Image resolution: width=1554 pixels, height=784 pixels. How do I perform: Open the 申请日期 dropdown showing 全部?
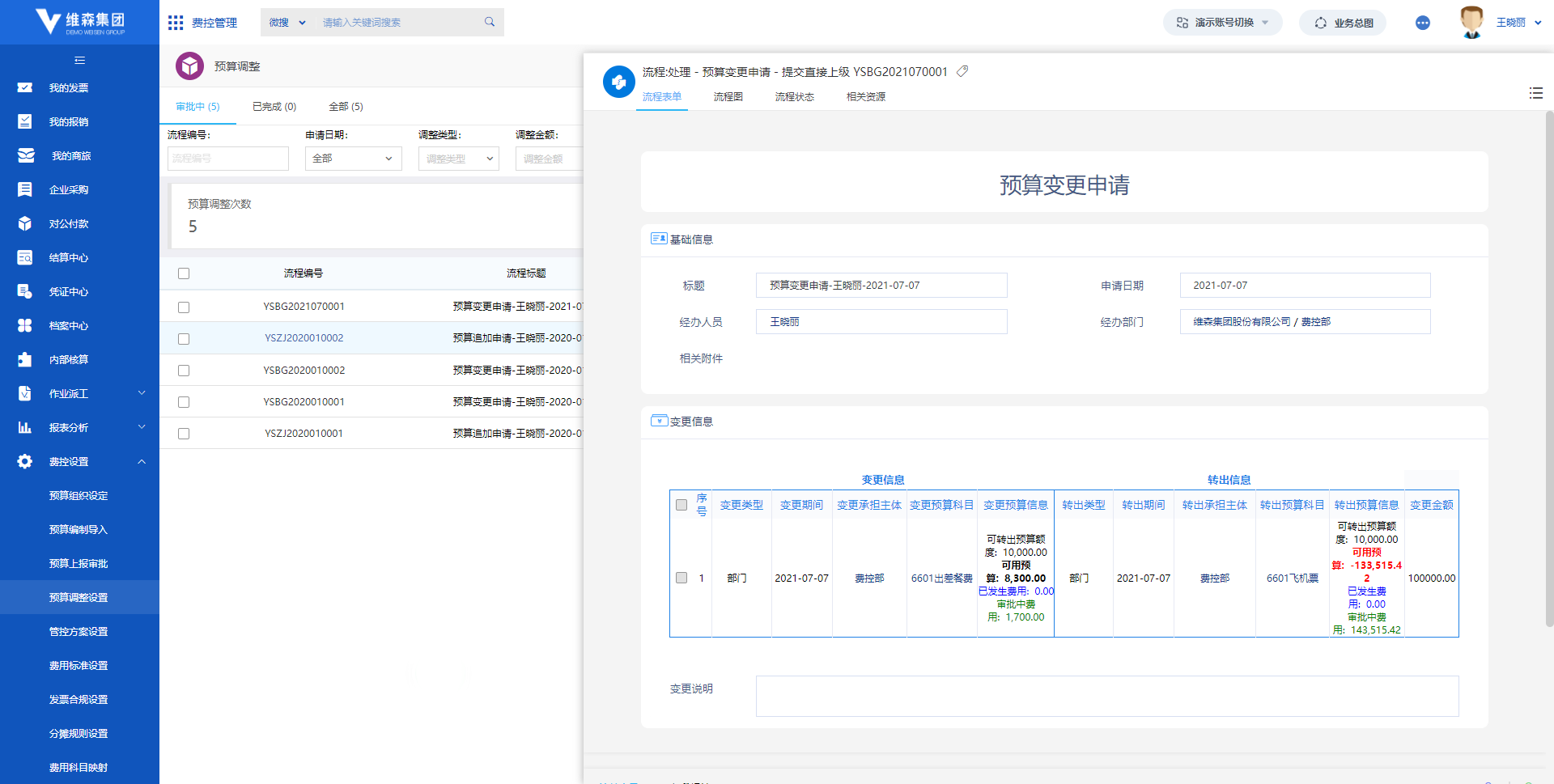click(353, 159)
